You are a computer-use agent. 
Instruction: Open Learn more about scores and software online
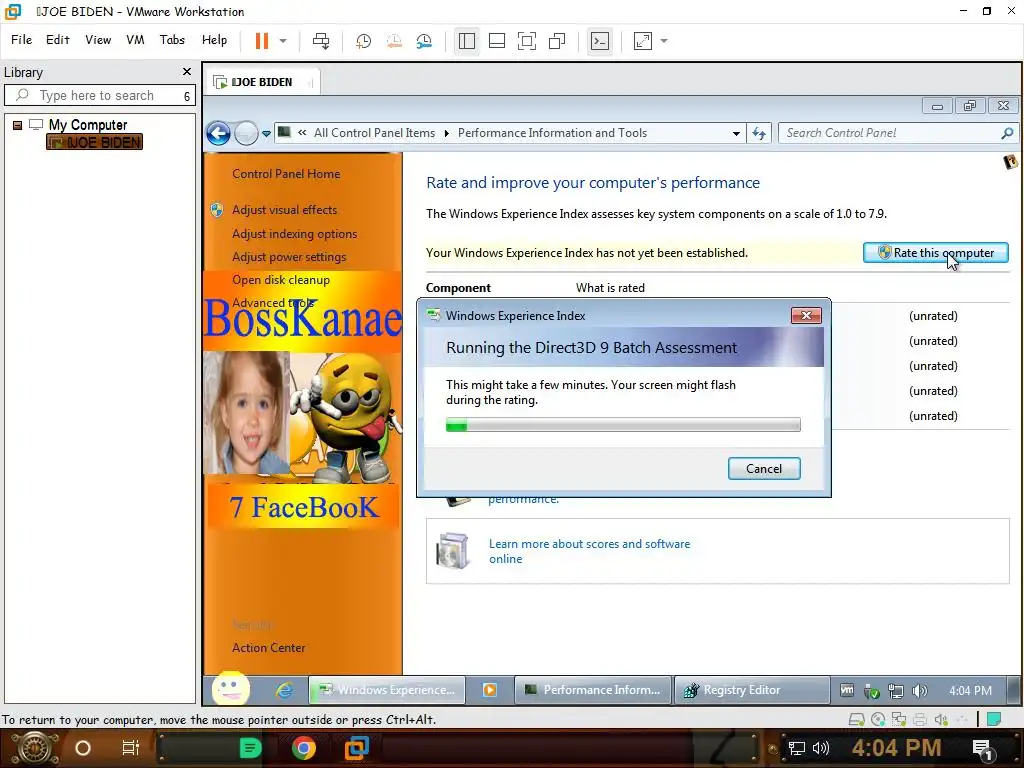(590, 551)
